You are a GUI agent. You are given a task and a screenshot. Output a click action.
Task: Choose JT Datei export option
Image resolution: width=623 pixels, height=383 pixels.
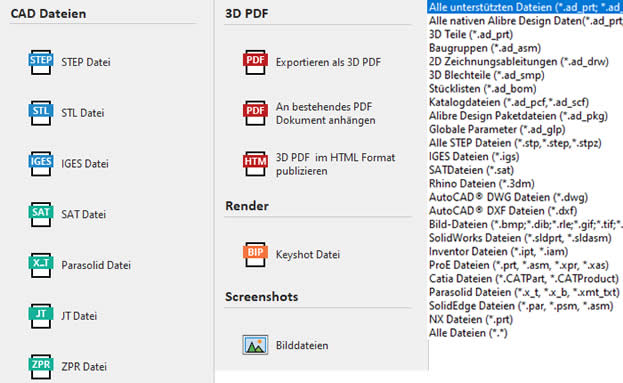[x=79, y=316]
